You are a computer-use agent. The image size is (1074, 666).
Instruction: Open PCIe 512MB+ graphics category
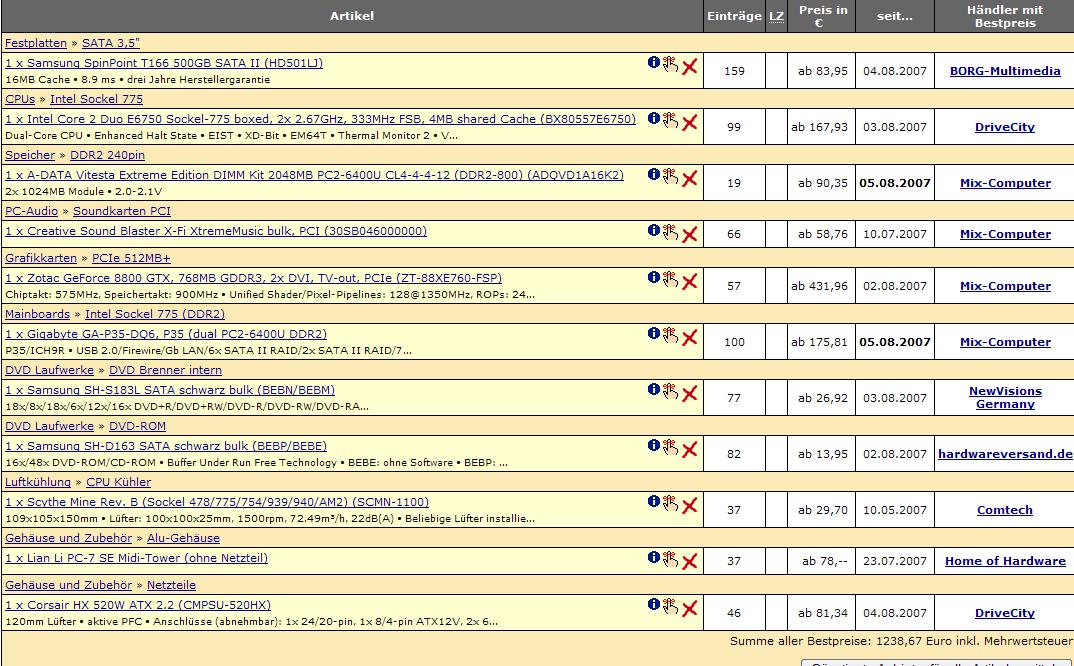pyautogui.click(x=132, y=258)
